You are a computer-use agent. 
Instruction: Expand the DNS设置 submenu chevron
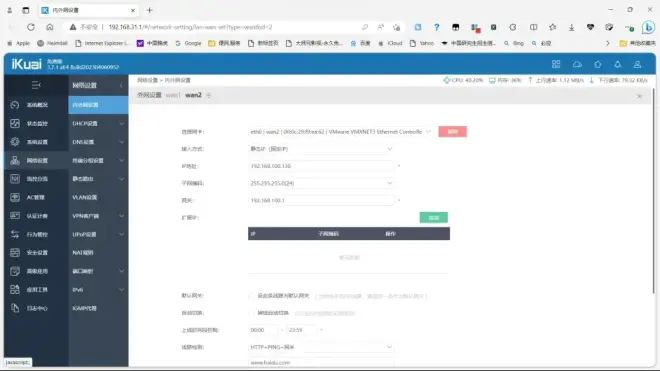[x=121, y=142]
